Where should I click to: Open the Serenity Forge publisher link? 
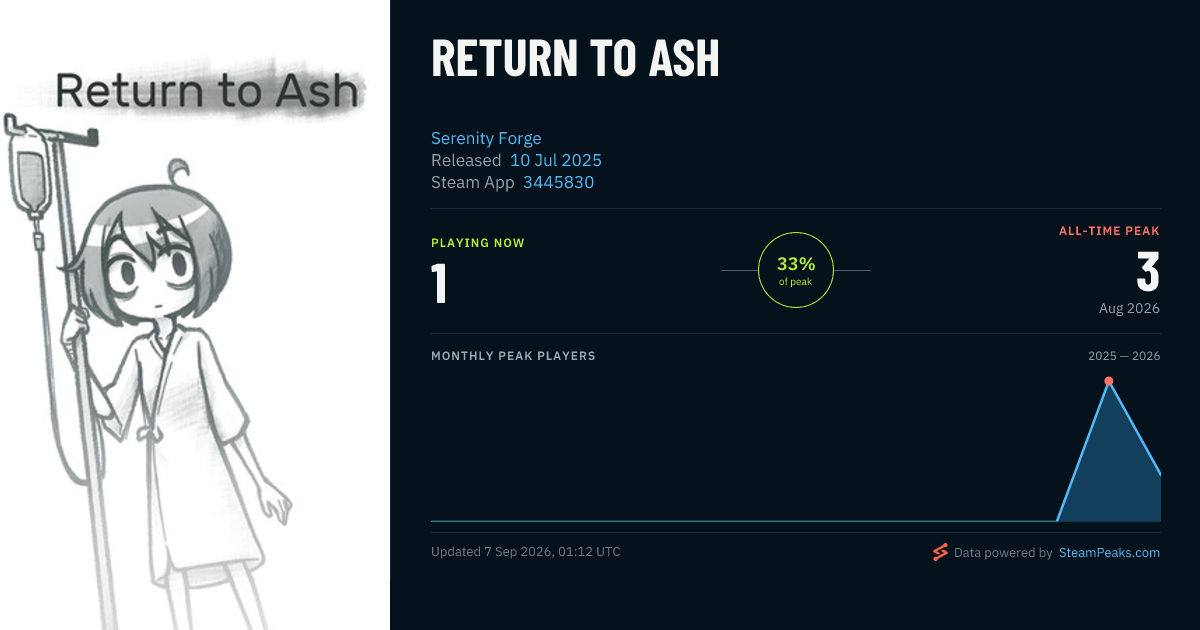click(486, 138)
